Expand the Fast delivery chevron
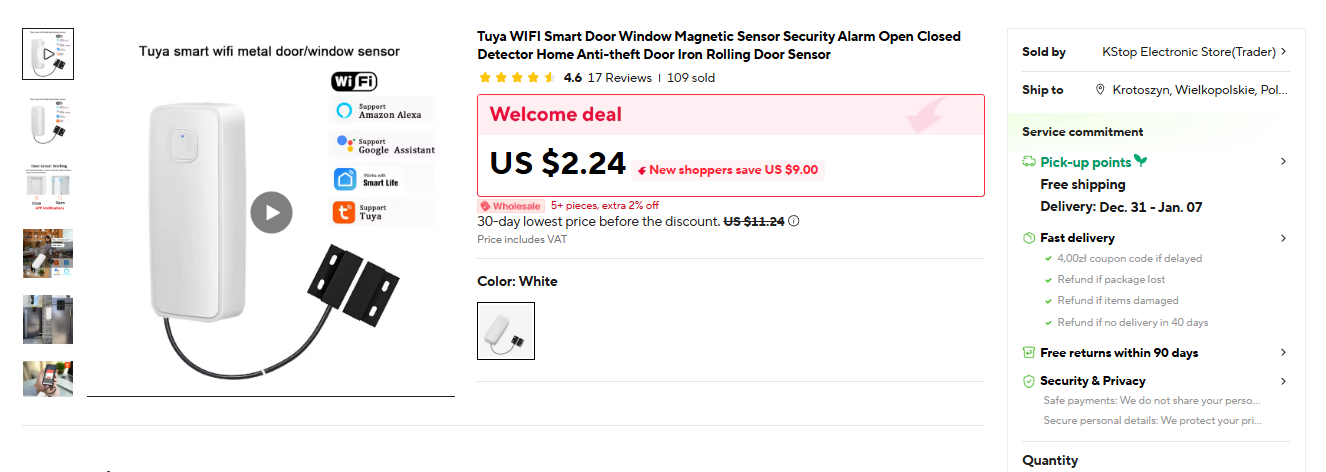The width and height of the screenshot is (1326, 472). pyautogui.click(x=1283, y=238)
